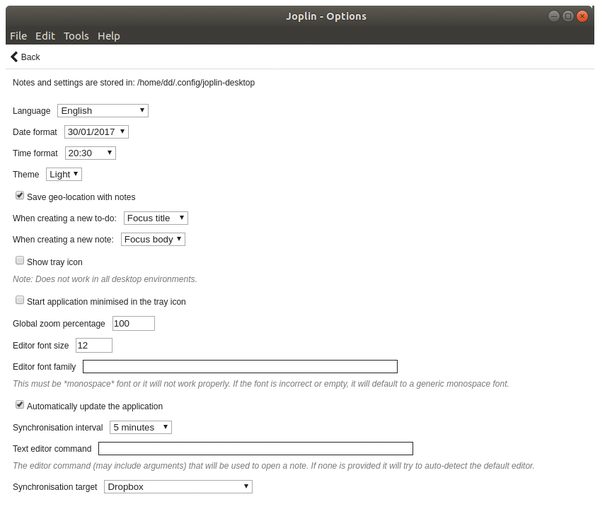Click the 'Note: Does not work' hint text
Screen dimensions: 600x521
104,279
